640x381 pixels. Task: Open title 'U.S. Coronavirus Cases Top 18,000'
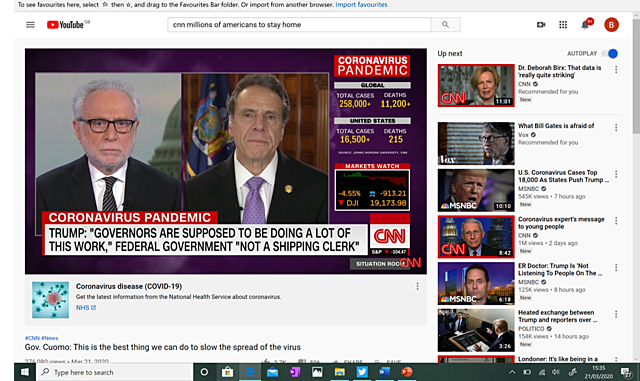563,176
